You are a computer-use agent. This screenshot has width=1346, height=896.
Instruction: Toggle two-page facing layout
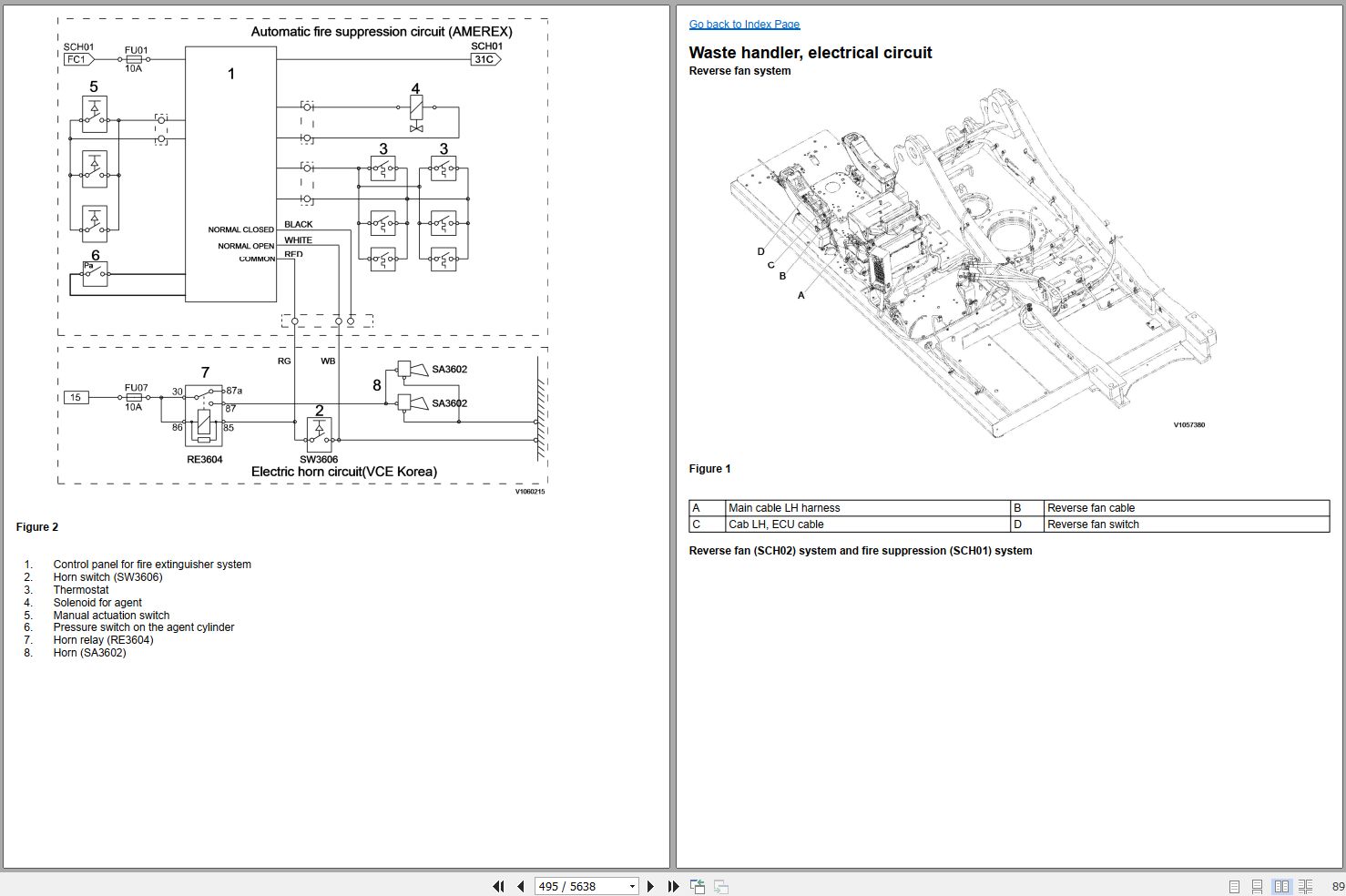pyautogui.click(x=1281, y=886)
